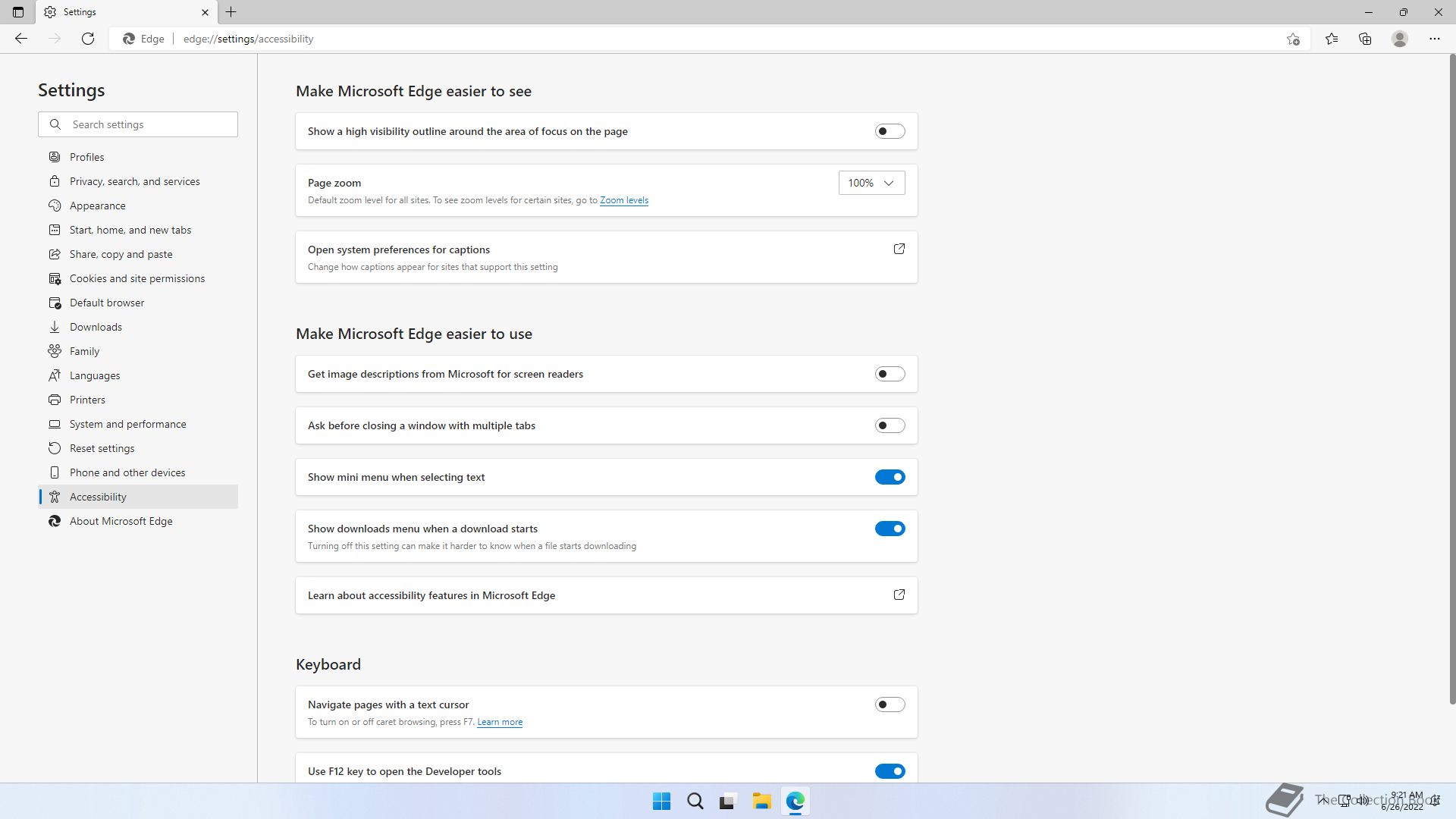
Task: Open the Page zoom 100% dropdown
Action: coord(871,183)
